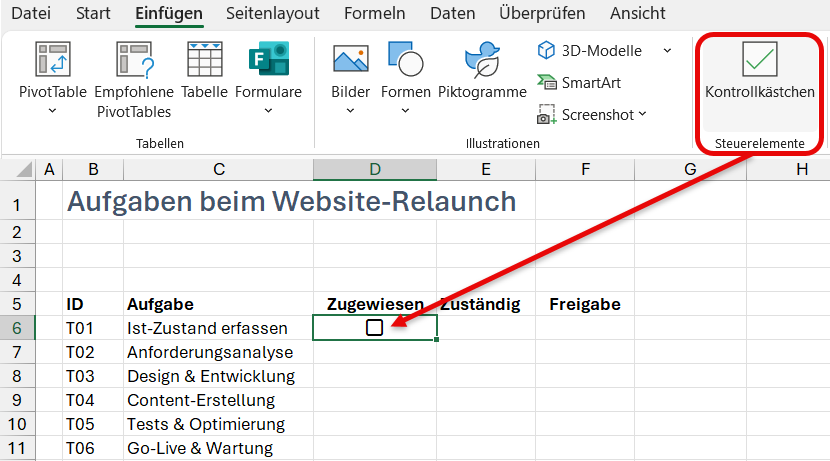Select column header E

point(485,170)
